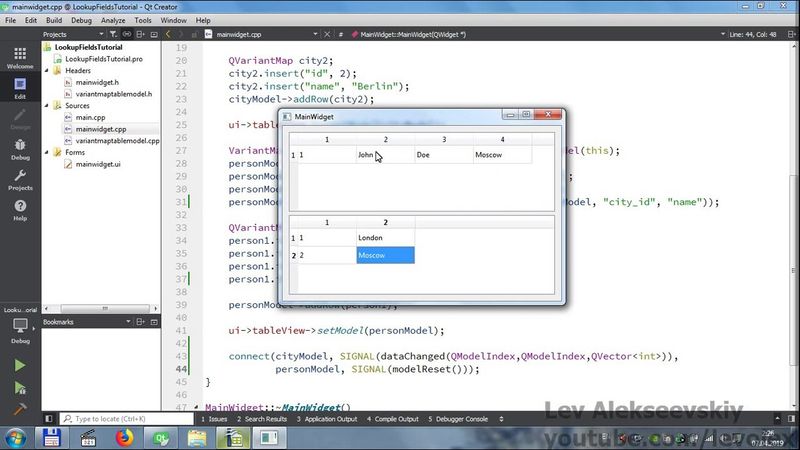This screenshot has width=800, height=450.
Task: Select the Moscow cell in lower table
Action: [x=385, y=256]
